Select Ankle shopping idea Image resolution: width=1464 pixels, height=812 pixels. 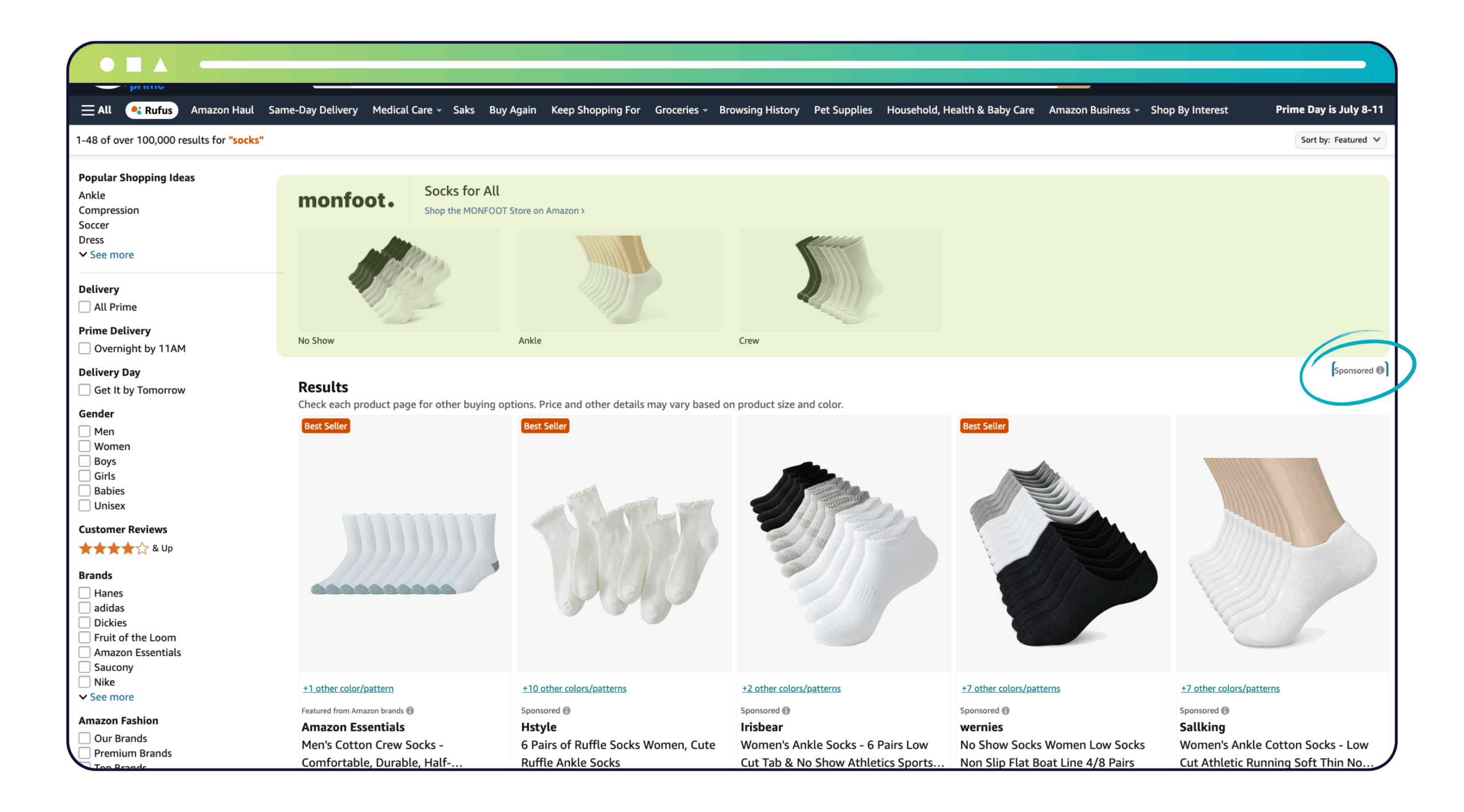click(x=91, y=195)
